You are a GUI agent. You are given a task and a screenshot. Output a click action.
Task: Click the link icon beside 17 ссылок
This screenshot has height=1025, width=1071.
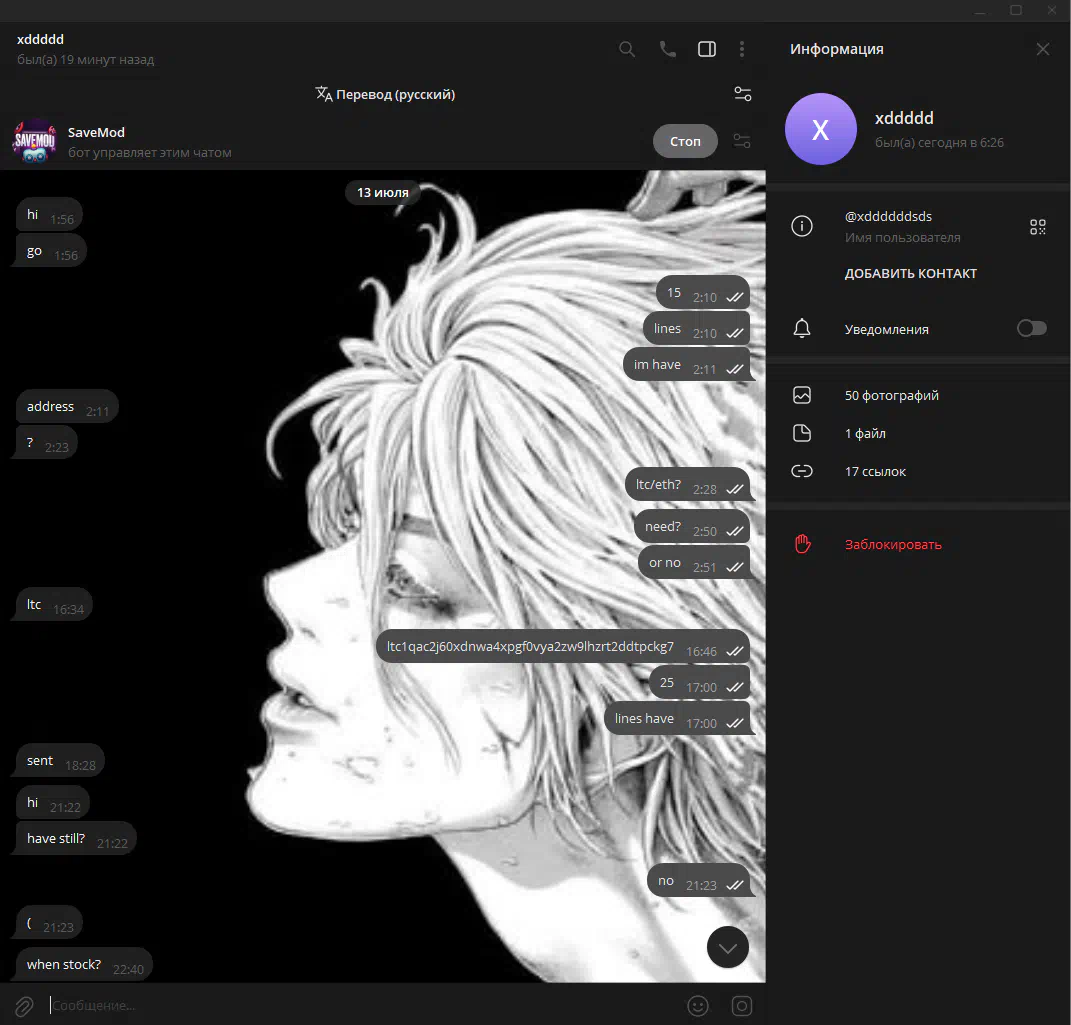802,471
